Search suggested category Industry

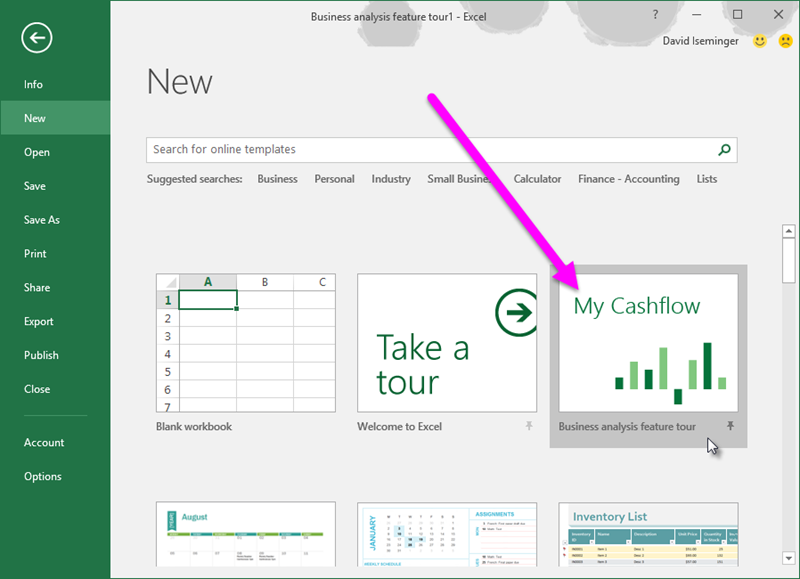tap(391, 179)
